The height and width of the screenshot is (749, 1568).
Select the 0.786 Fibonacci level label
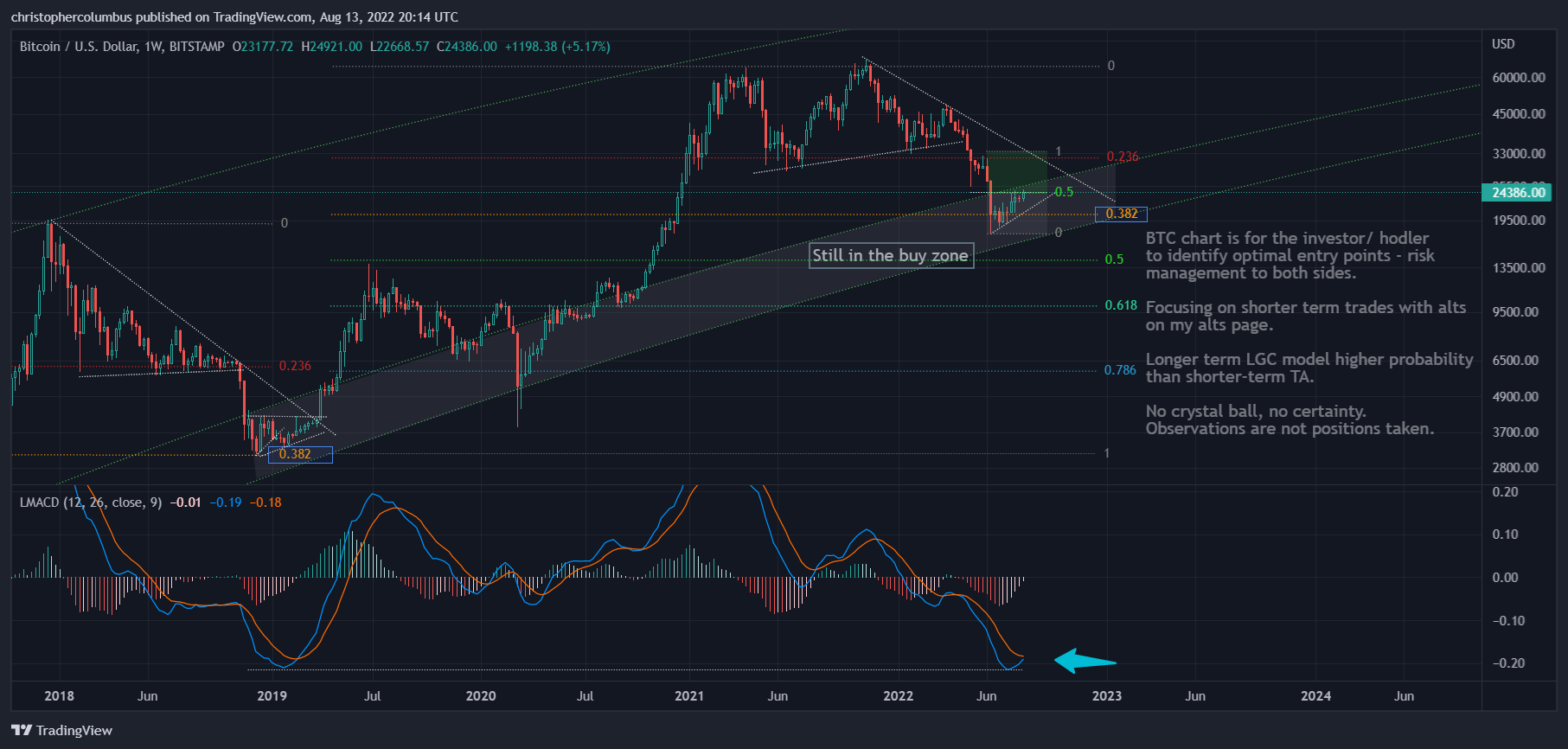pos(1120,370)
